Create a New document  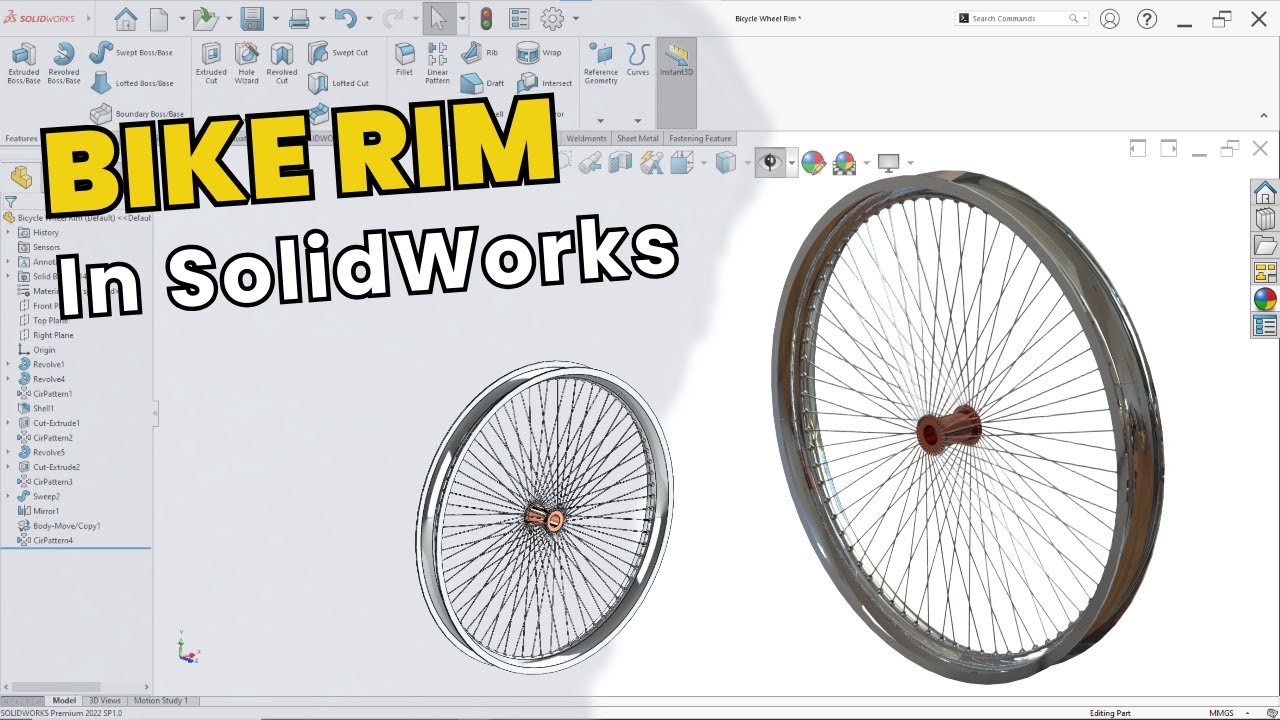coord(159,18)
